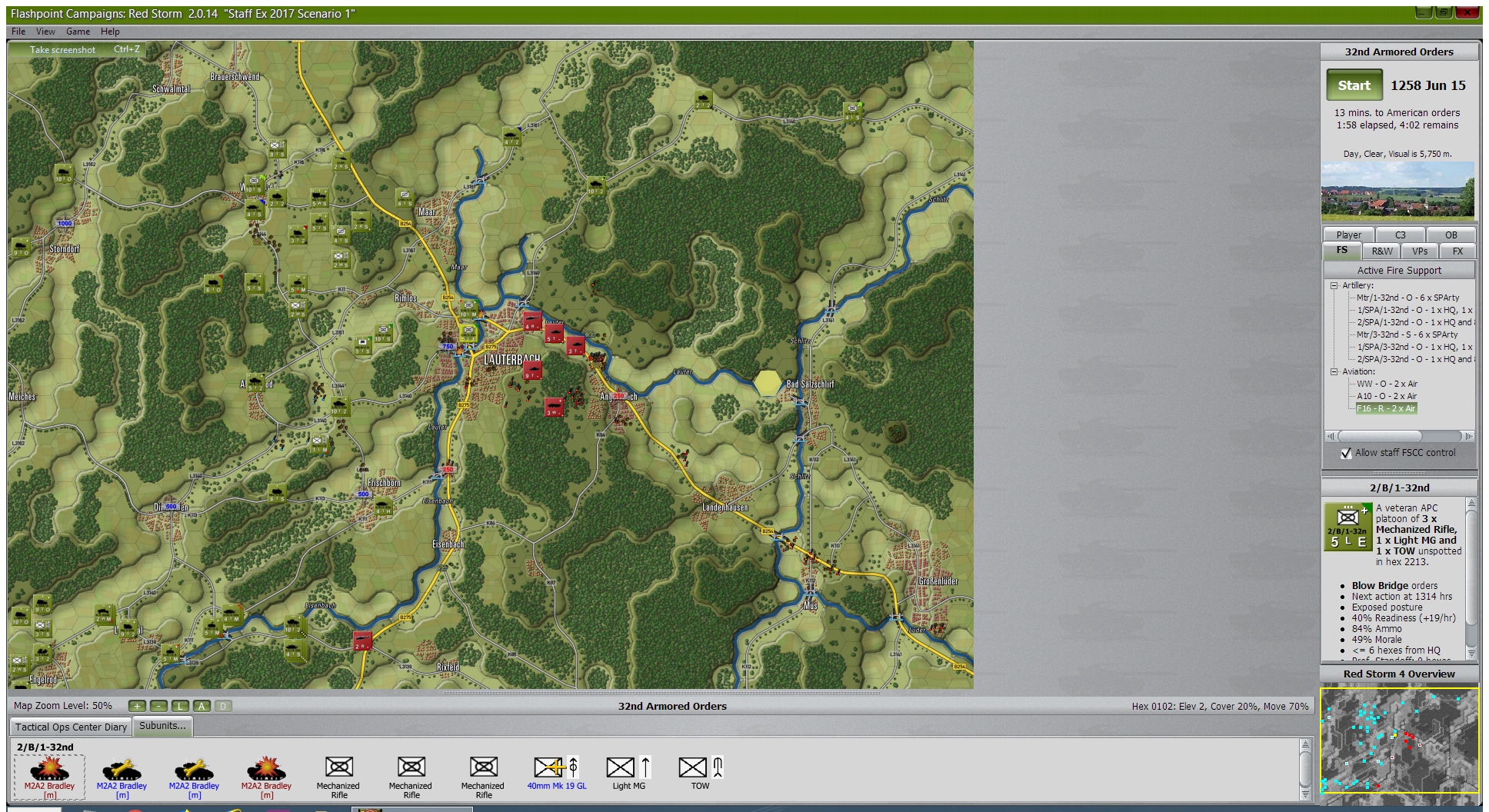
Task: Click scroll-down arrow in unit info panel
Action: pyautogui.click(x=1471, y=654)
